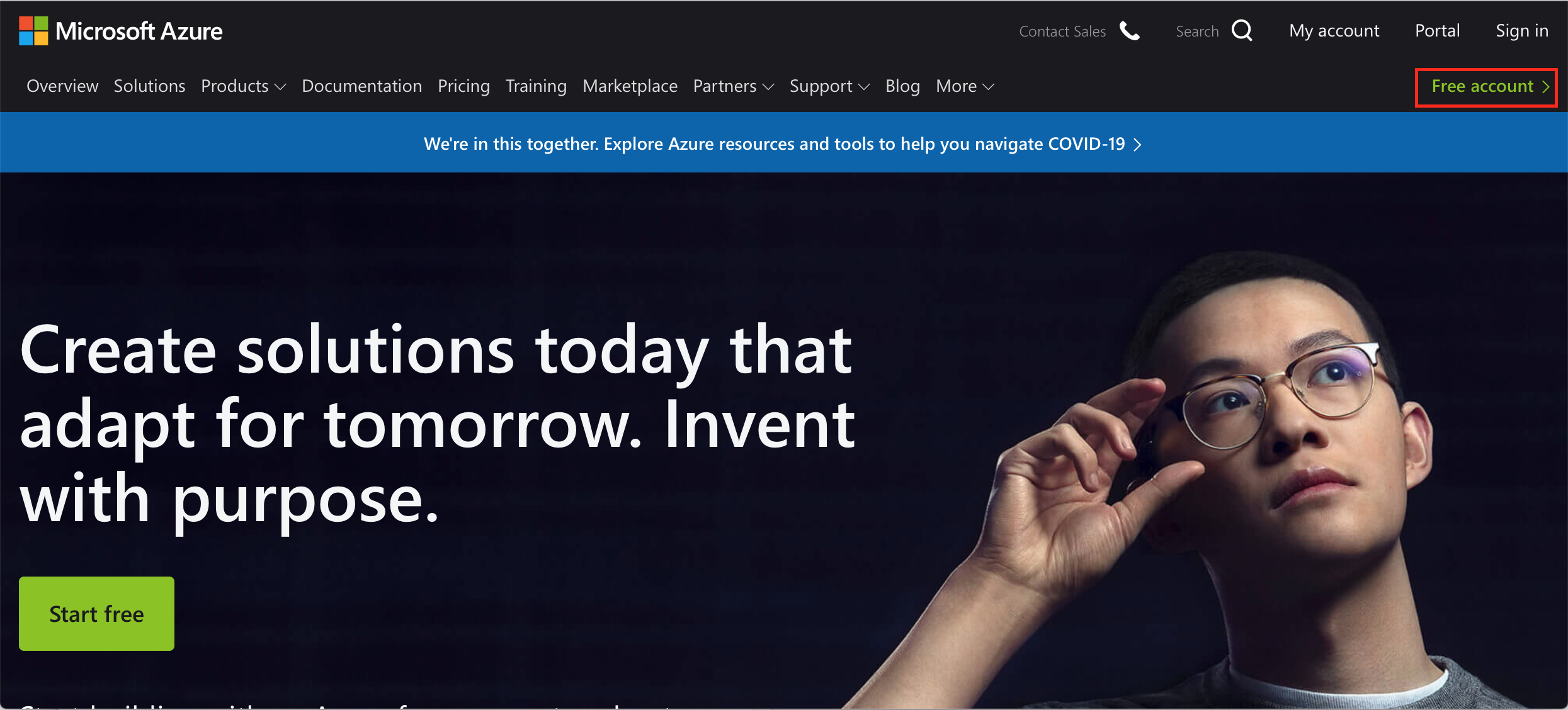
Task: Click the arrow after the COVID-19 banner text
Action: (x=1137, y=145)
